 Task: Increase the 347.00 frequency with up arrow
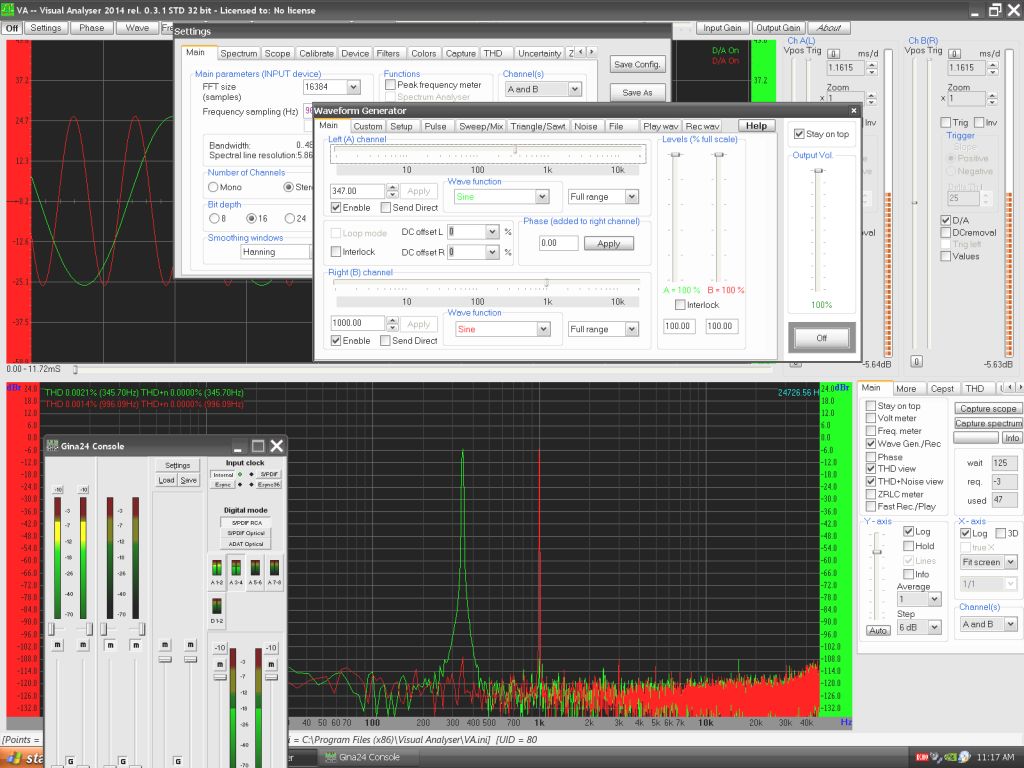pyautogui.click(x=392, y=187)
